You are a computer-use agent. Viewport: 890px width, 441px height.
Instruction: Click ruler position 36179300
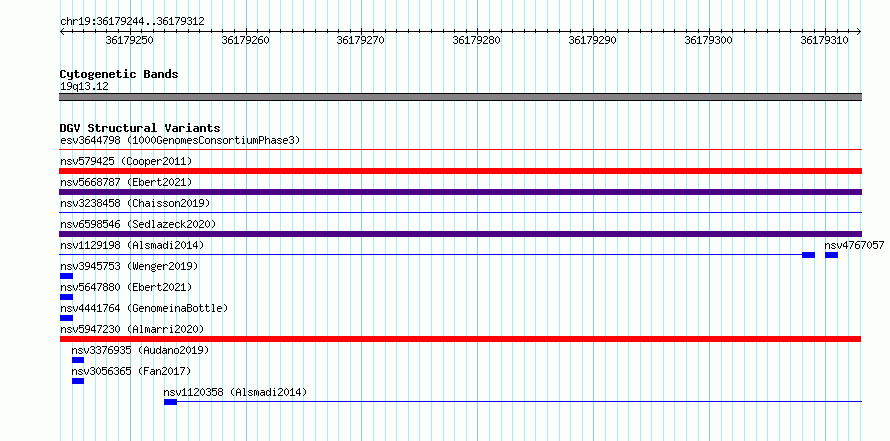[x=708, y=40]
